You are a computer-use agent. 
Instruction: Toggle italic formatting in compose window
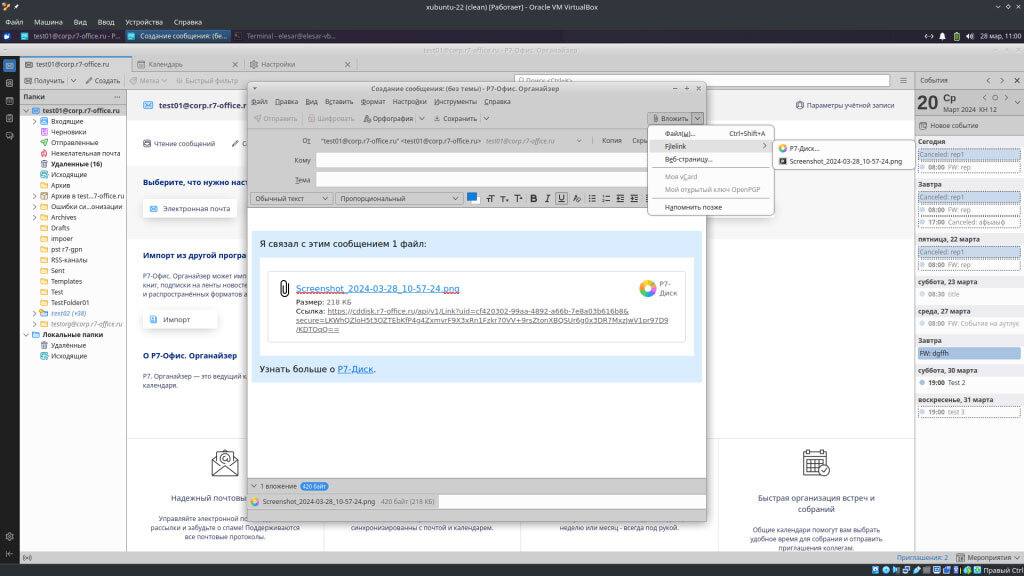[547, 199]
